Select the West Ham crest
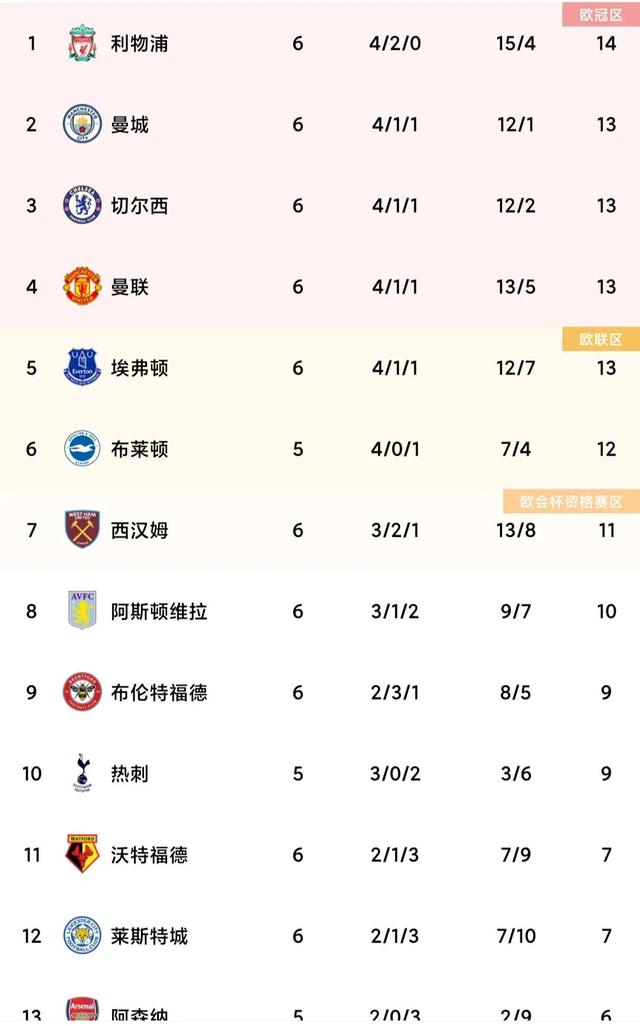This screenshot has height=1026, width=640. (x=82, y=529)
